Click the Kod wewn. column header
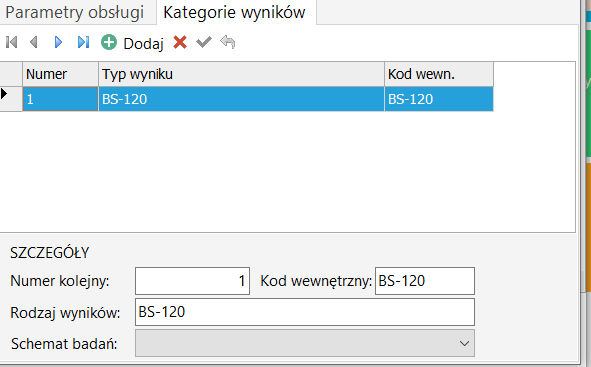 (x=439, y=74)
